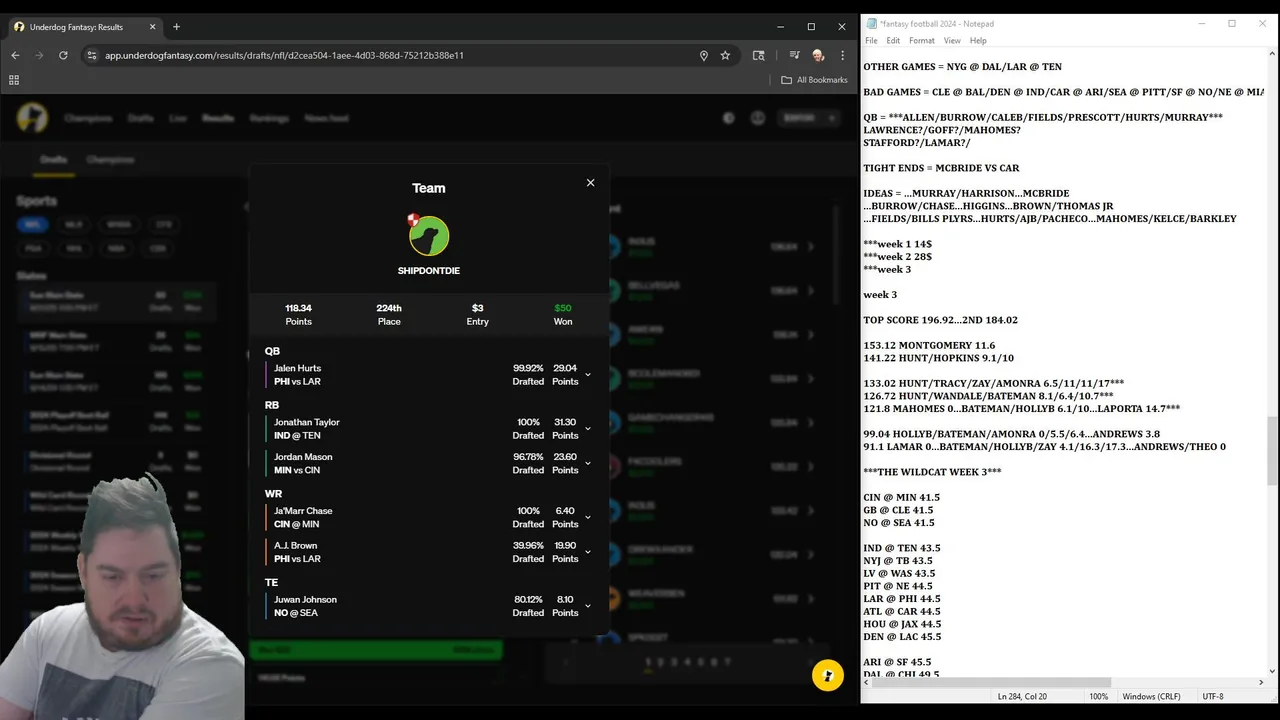Open Chrome profile avatar

click(x=818, y=56)
